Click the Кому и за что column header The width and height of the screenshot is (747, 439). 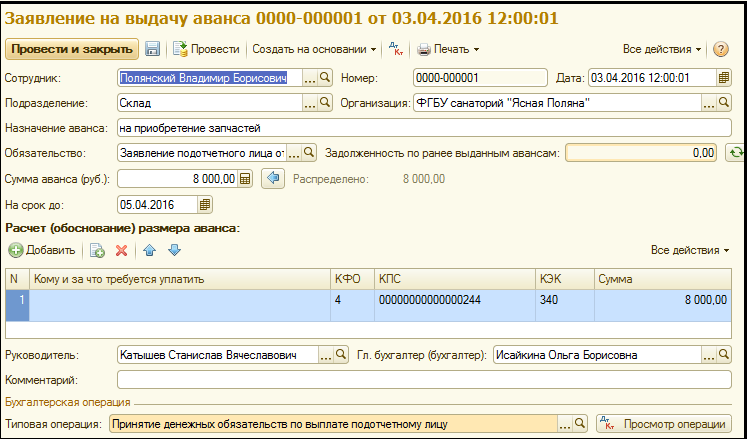click(x=180, y=279)
